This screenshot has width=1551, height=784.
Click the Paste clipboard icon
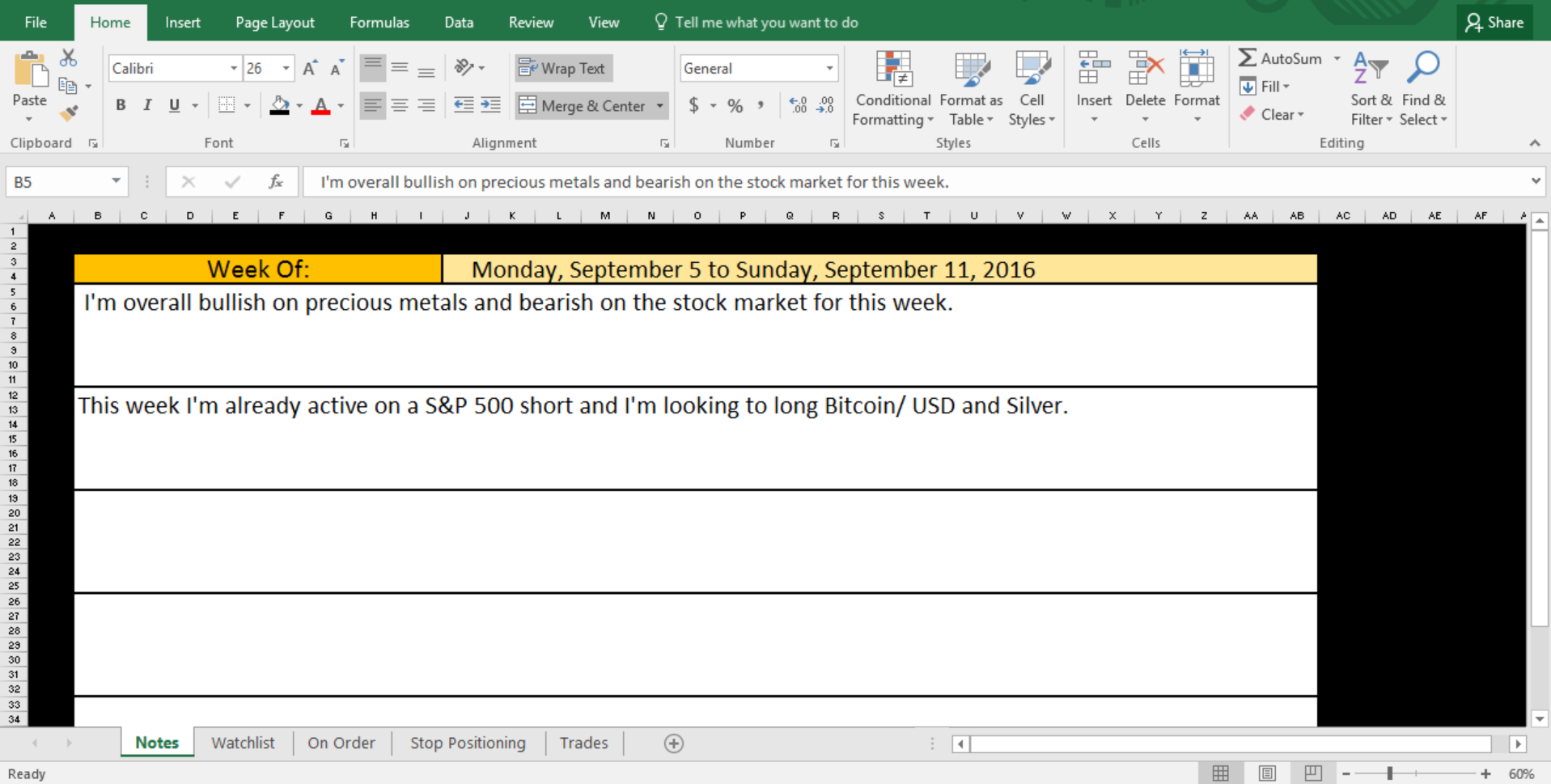pyautogui.click(x=30, y=71)
